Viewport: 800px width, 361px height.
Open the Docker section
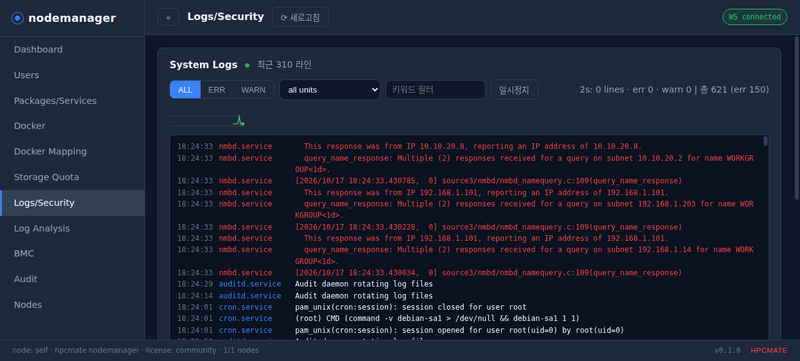tap(72, 126)
